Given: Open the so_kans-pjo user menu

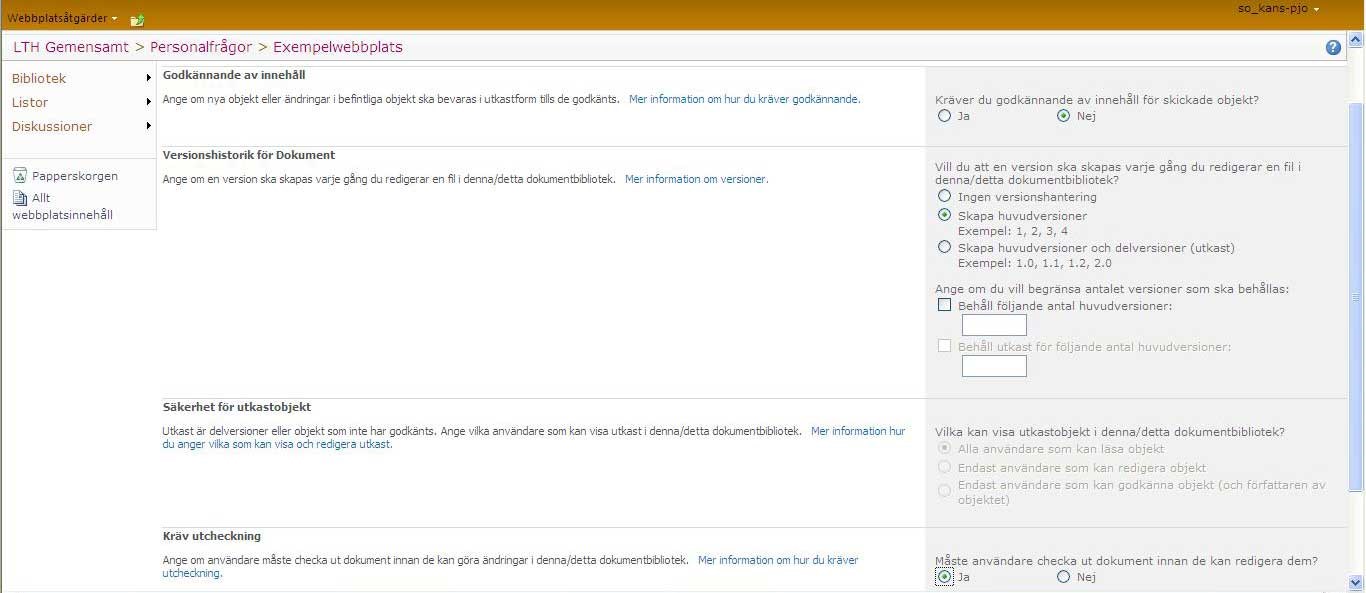Looking at the screenshot, I should (1279, 9).
